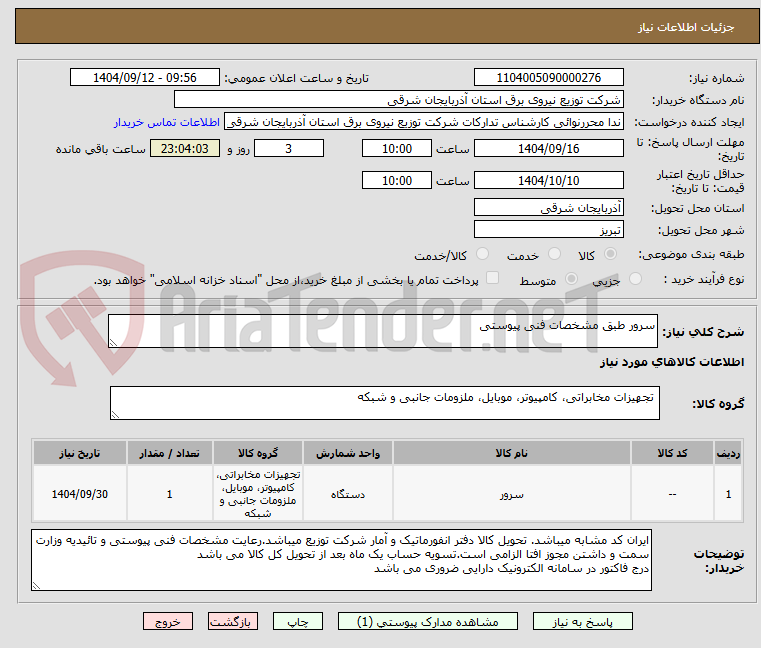Click the remaining time countdown 23:04:03
Viewport: 761px width, 648px height.
click(185, 149)
